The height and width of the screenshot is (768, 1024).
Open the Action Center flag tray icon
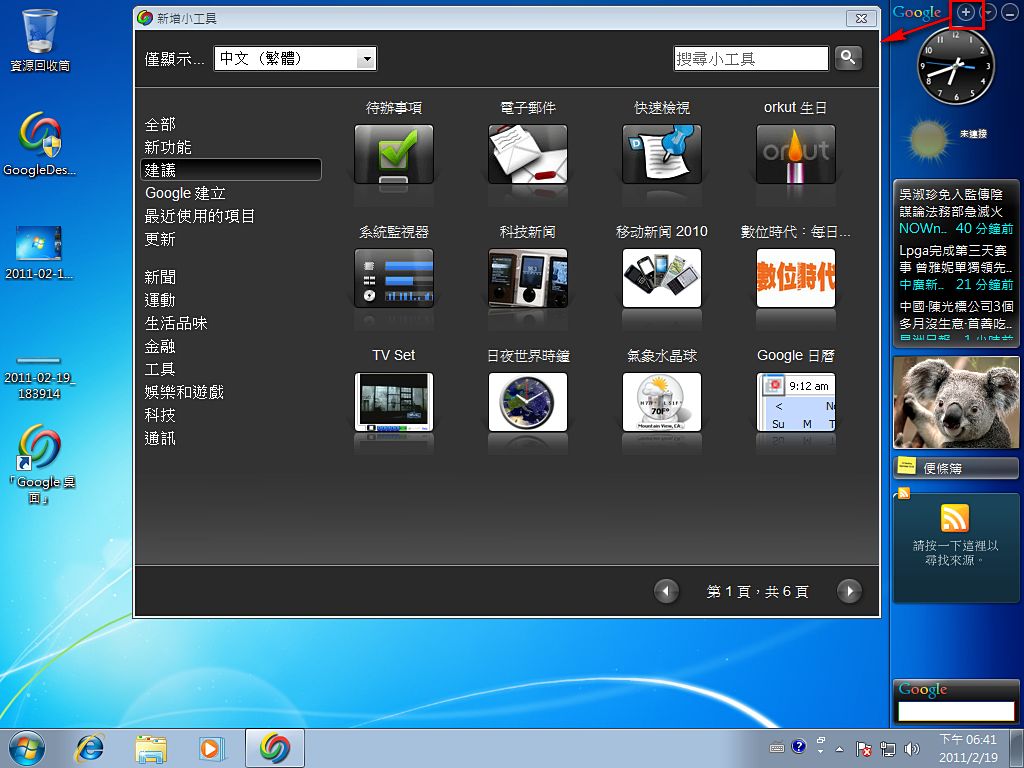[863, 748]
